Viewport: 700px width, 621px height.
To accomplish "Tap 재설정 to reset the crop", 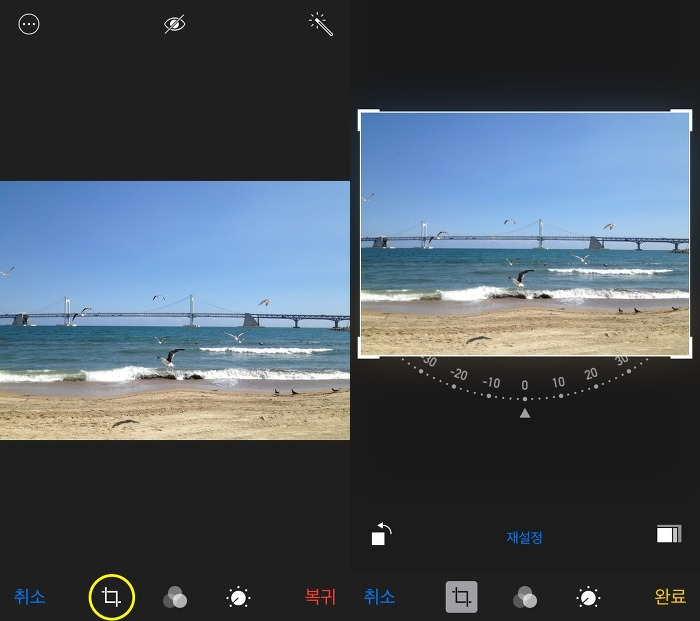I will click(525, 537).
